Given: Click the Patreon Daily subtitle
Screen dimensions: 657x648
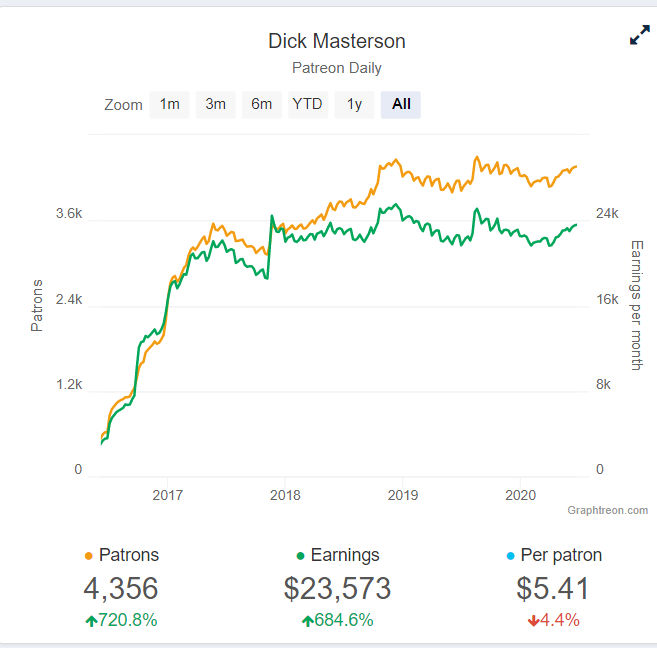Looking at the screenshot, I should 337,68.
